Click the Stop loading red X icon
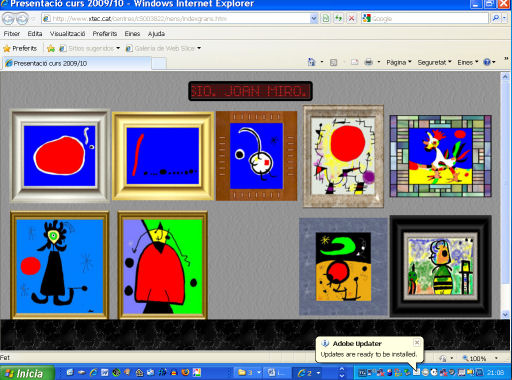The height and width of the screenshot is (380, 512). (x=351, y=18)
